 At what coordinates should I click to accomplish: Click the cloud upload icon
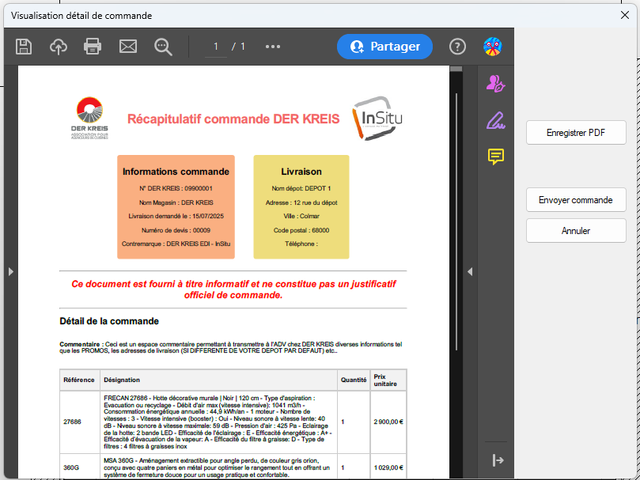point(58,46)
